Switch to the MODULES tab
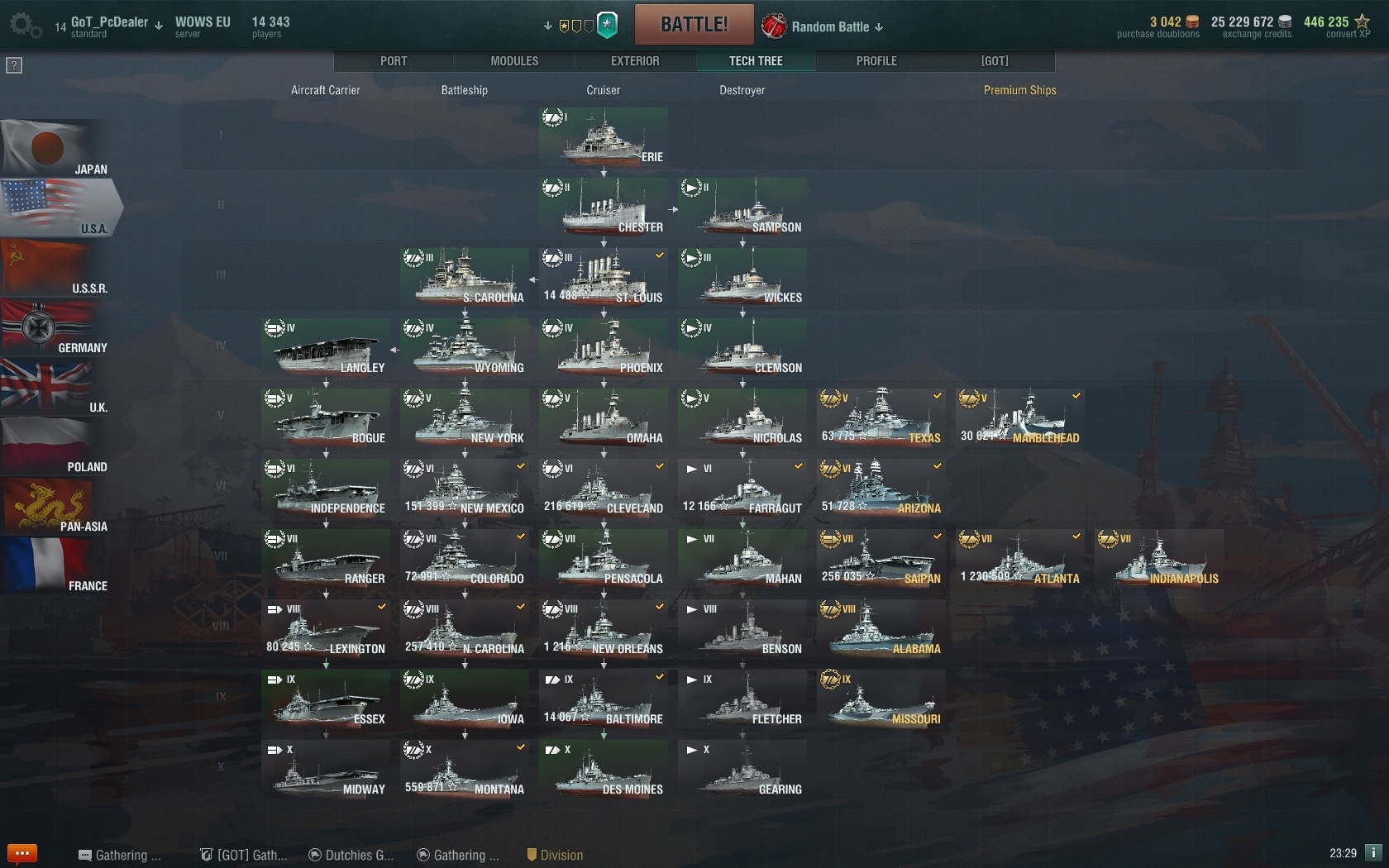Screen dimensions: 1389x868 514,61
